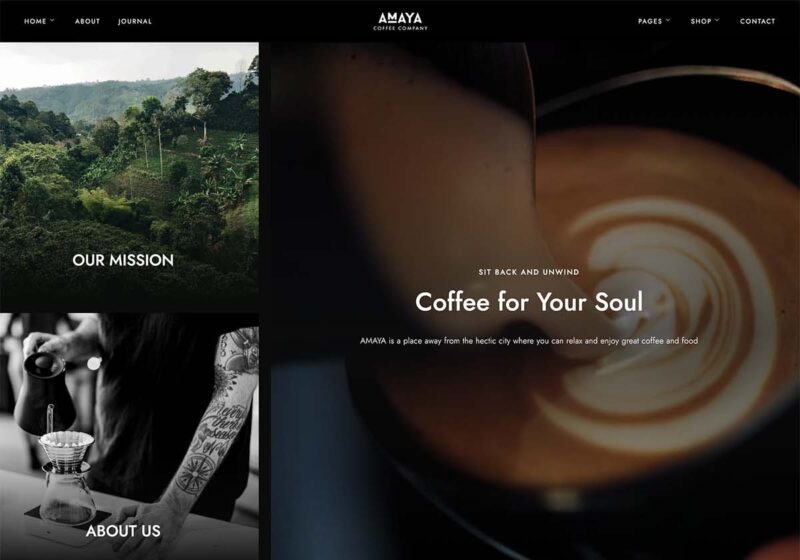Select the Our Mission title
Viewport: 800px width, 560px height.
[123, 260]
